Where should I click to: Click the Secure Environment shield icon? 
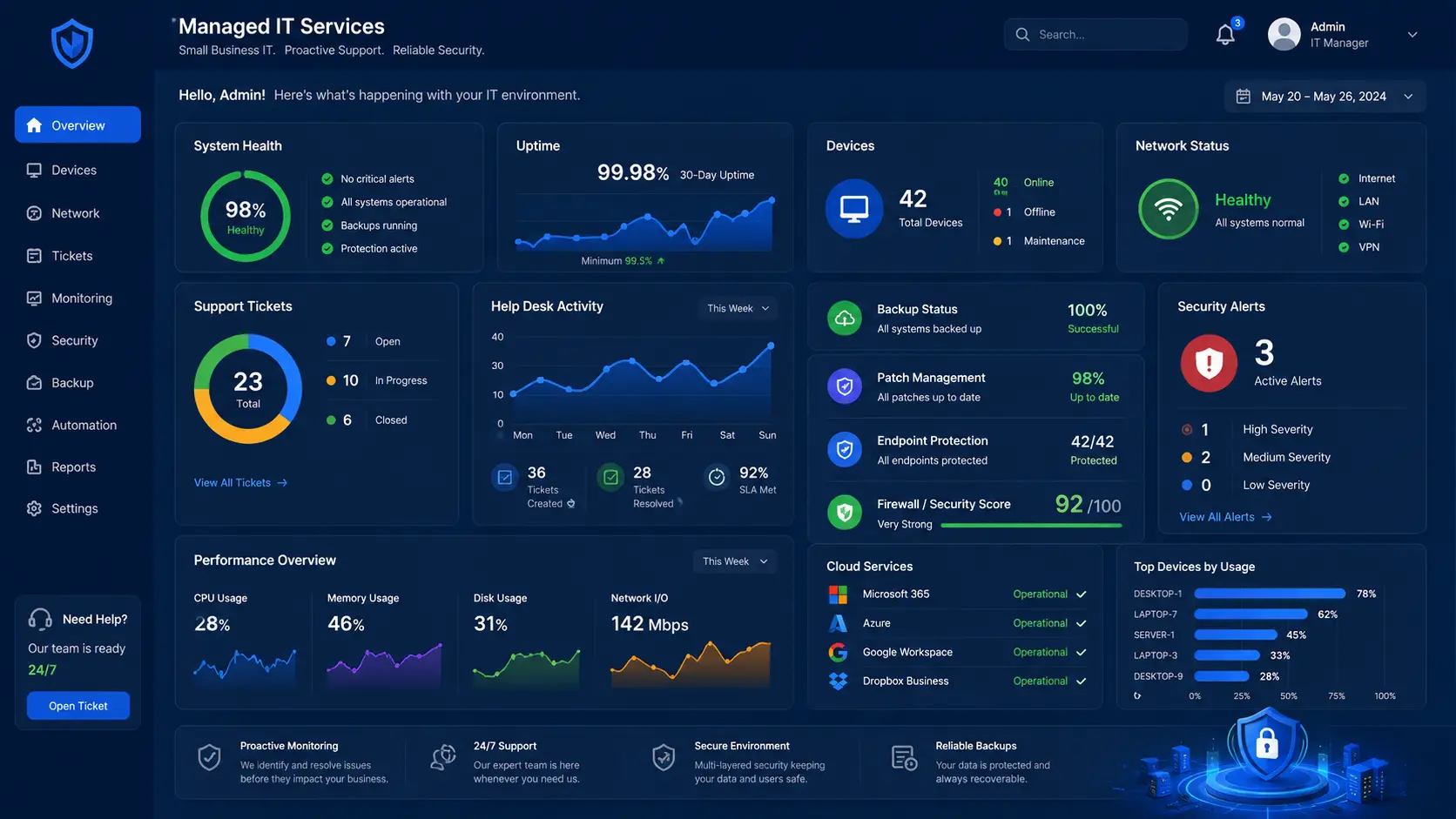click(x=664, y=757)
